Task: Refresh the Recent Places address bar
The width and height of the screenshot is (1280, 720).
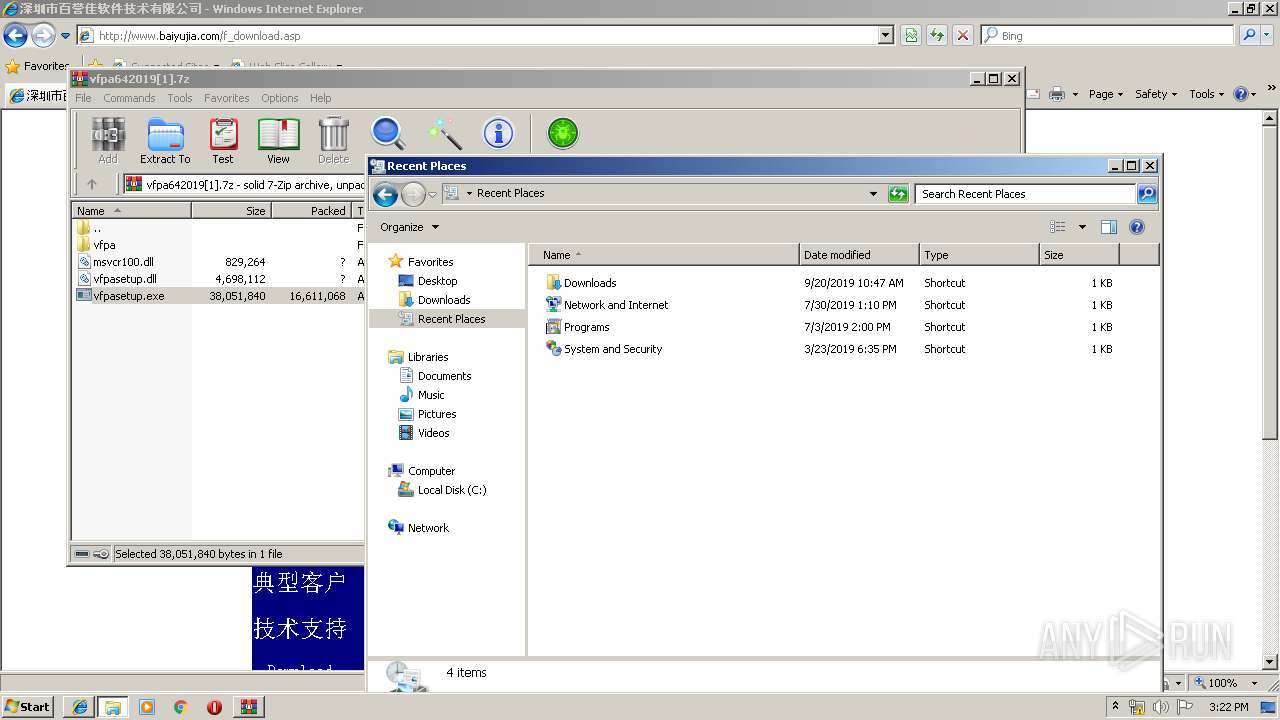Action: click(898, 194)
